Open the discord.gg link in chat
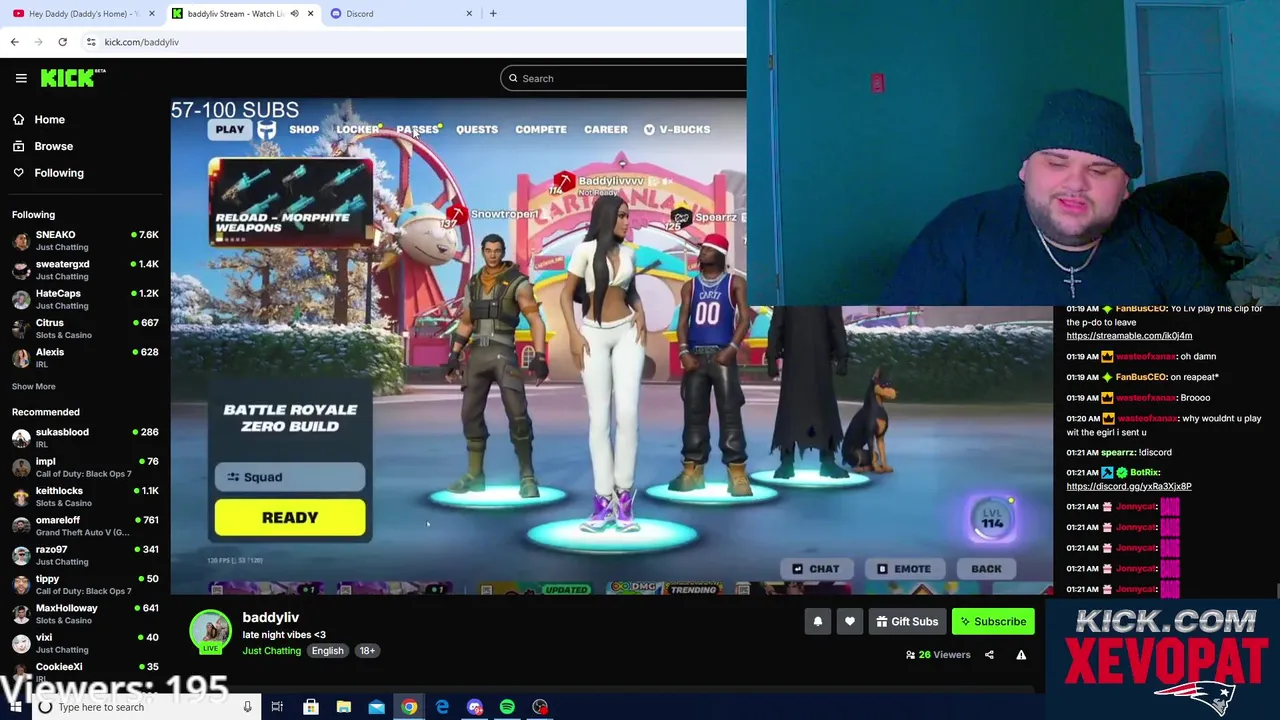Image resolution: width=1280 pixels, height=720 pixels. click(x=1129, y=486)
